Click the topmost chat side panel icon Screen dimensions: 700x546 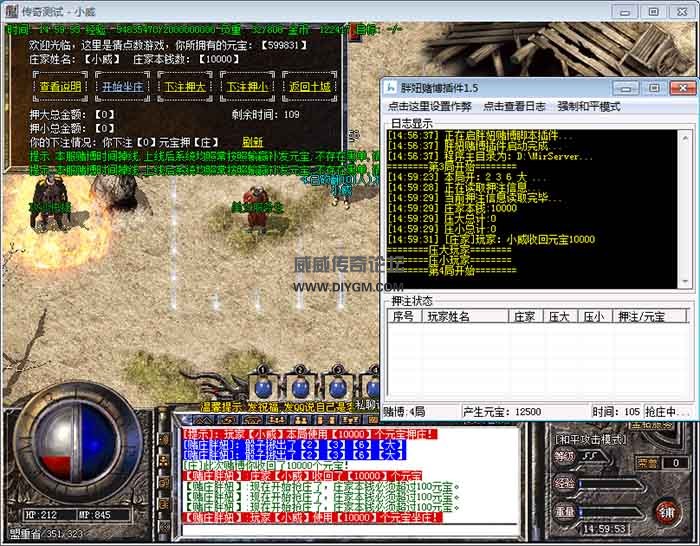click(163, 439)
